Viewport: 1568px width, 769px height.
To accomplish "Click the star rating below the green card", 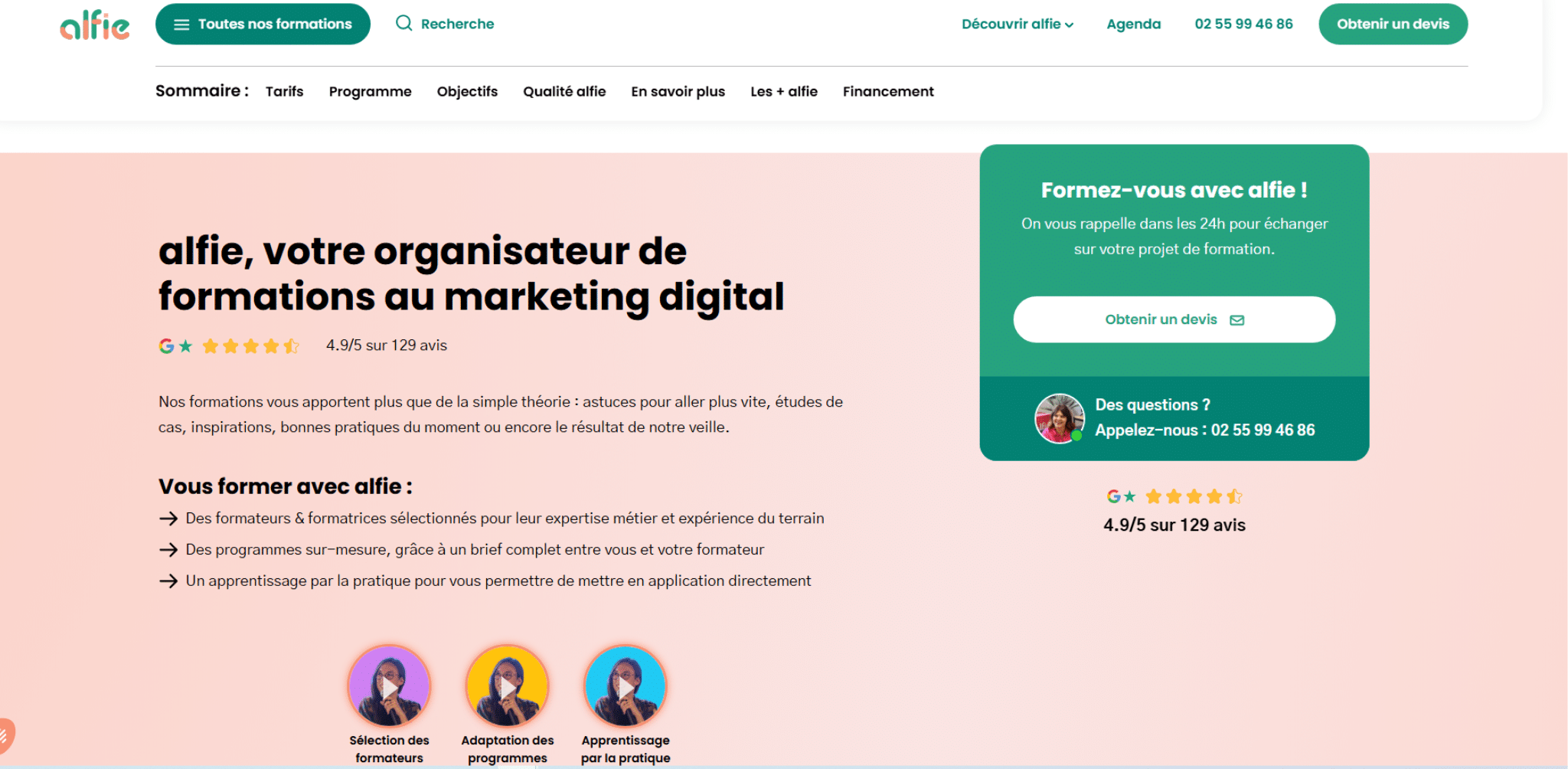I will tap(1194, 496).
